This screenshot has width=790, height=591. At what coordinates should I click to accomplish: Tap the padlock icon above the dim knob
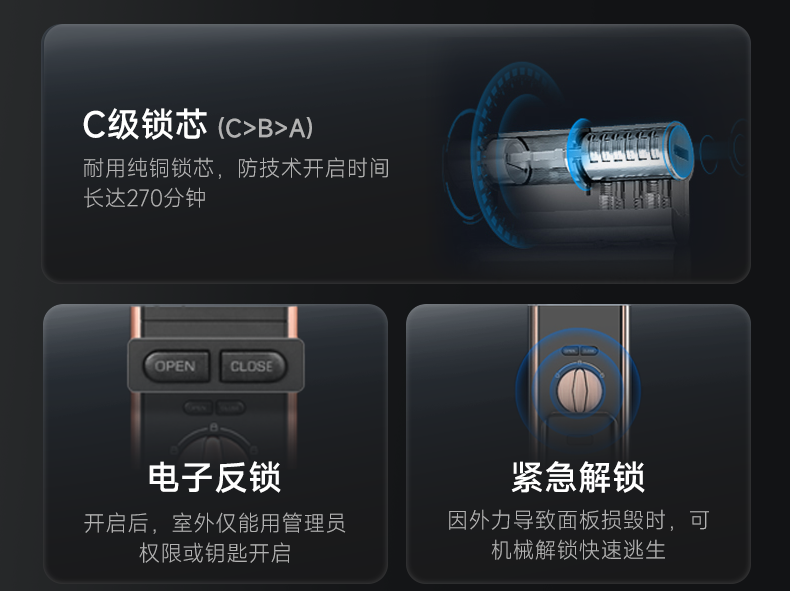pyautogui.click(x=214, y=427)
